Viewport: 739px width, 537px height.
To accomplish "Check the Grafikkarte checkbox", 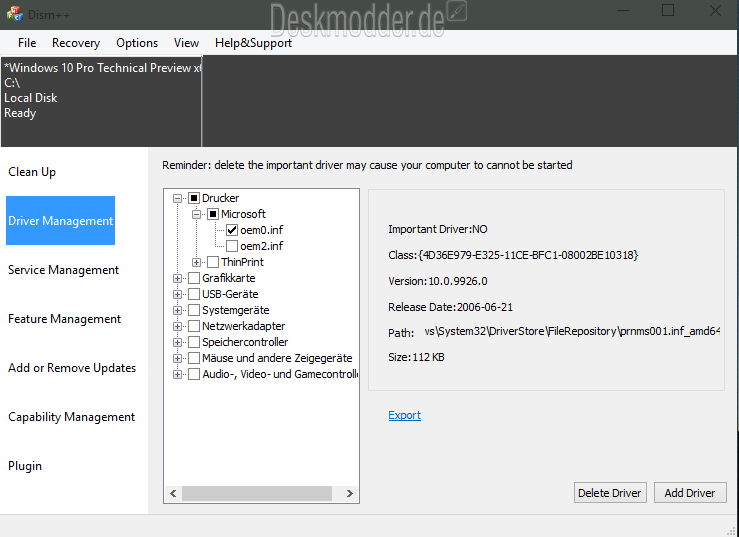I will click(x=194, y=278).
